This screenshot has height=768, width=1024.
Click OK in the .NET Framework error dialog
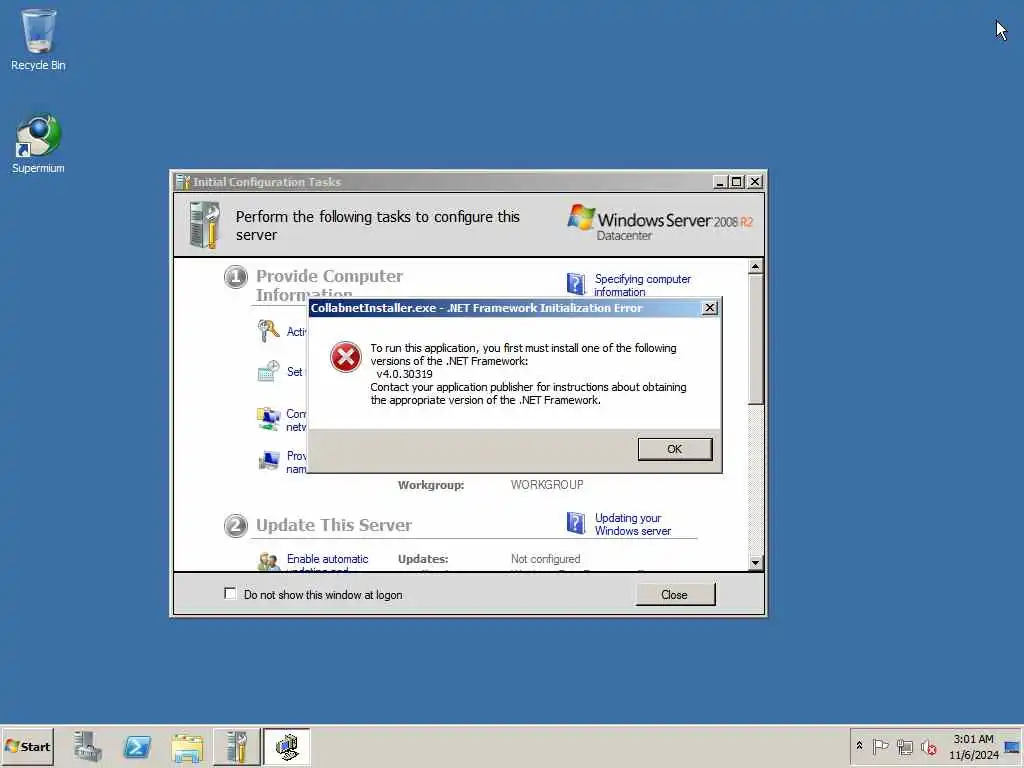675,449
